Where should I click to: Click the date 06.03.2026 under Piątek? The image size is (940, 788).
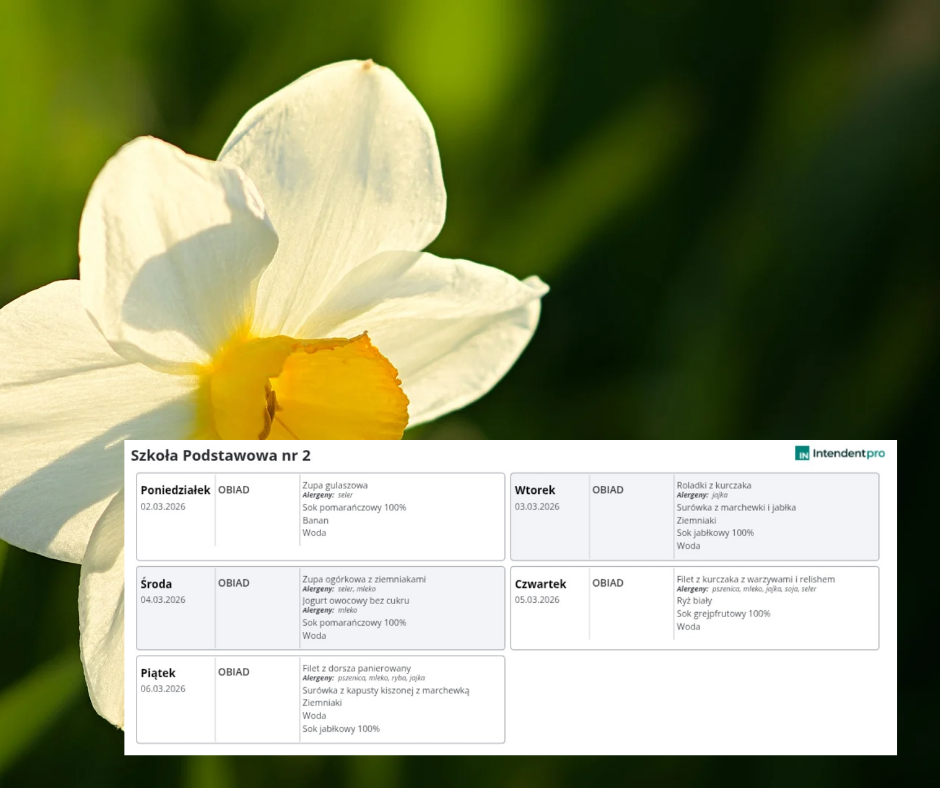(x=163, y=689)
